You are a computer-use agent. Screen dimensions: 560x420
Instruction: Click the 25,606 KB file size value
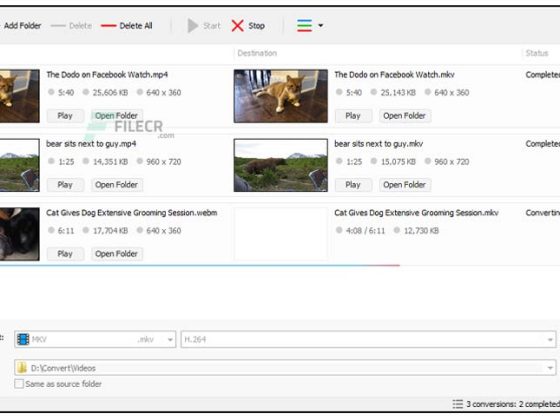coord(110,92)
